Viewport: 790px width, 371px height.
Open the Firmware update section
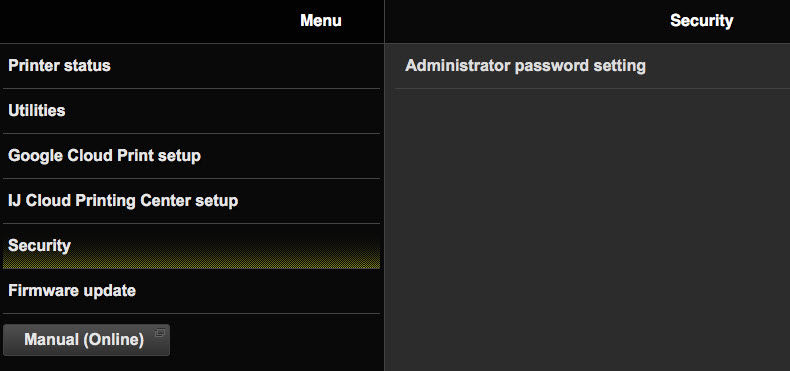click(191, 291)
